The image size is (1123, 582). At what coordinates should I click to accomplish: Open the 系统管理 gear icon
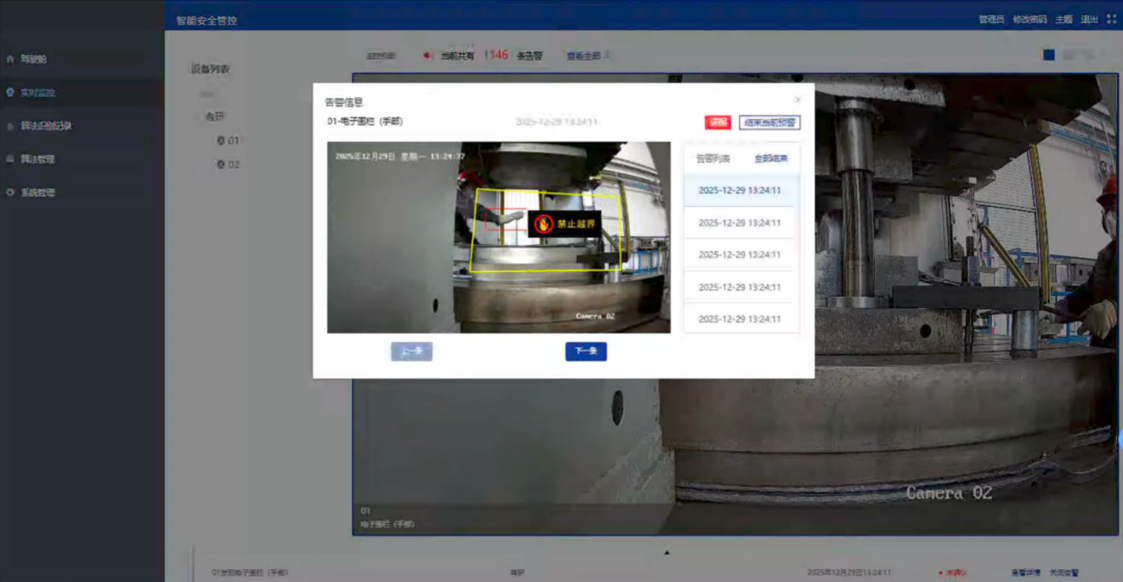11,193
